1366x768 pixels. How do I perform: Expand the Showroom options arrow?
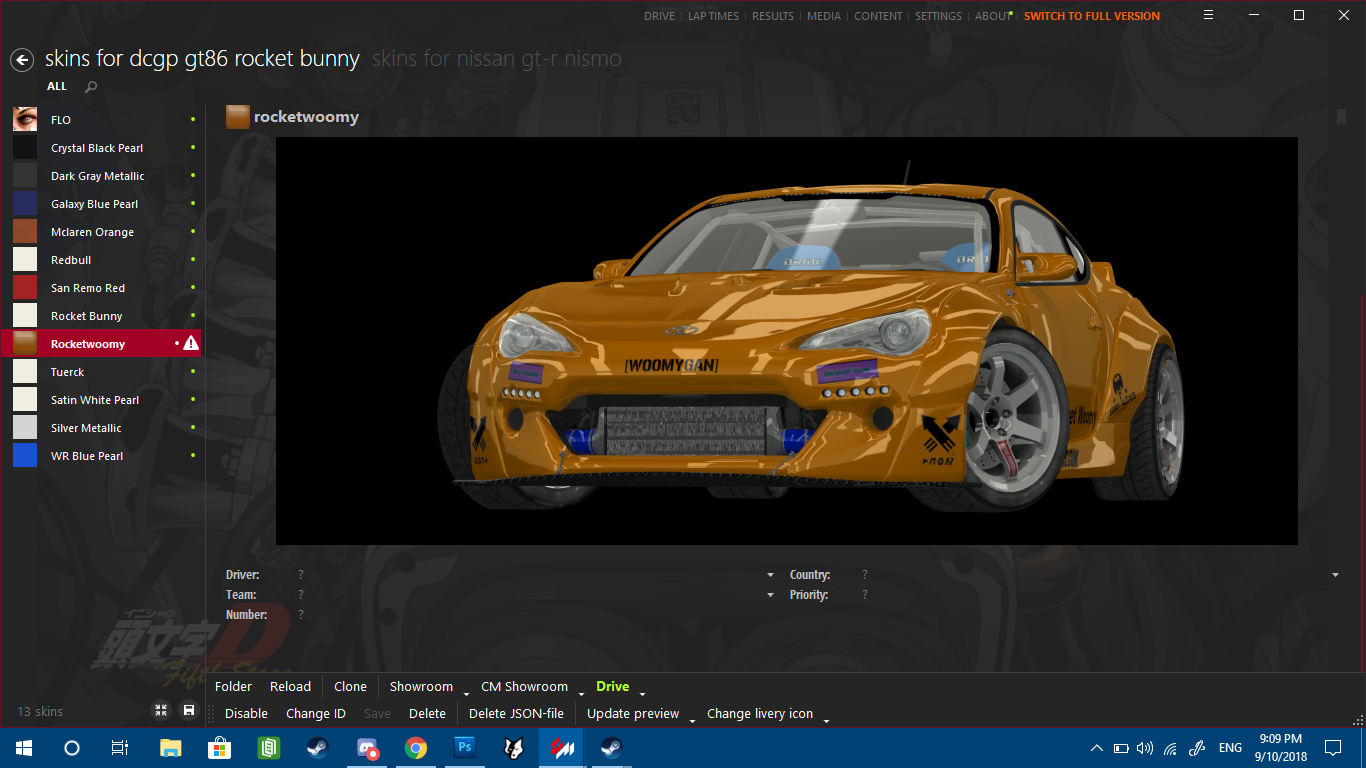[466, 692]
